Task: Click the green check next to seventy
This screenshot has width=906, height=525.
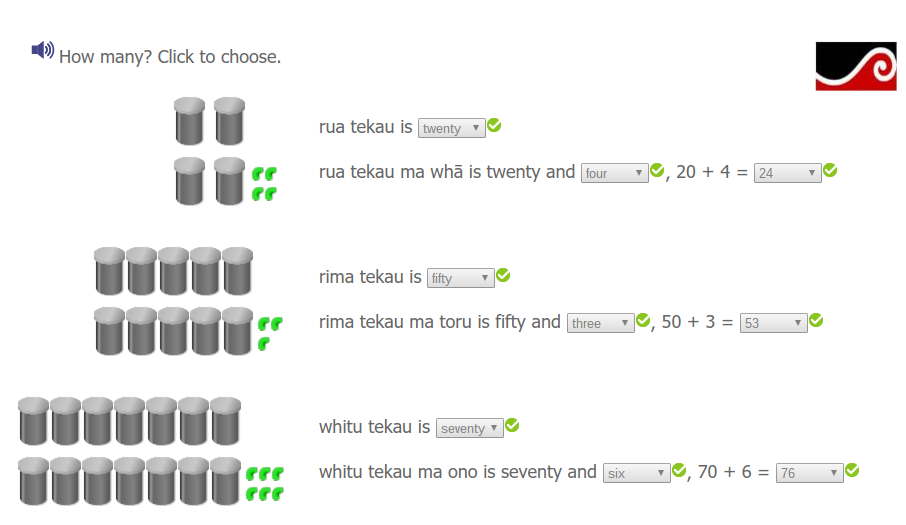Action: (x=512, y=426)
